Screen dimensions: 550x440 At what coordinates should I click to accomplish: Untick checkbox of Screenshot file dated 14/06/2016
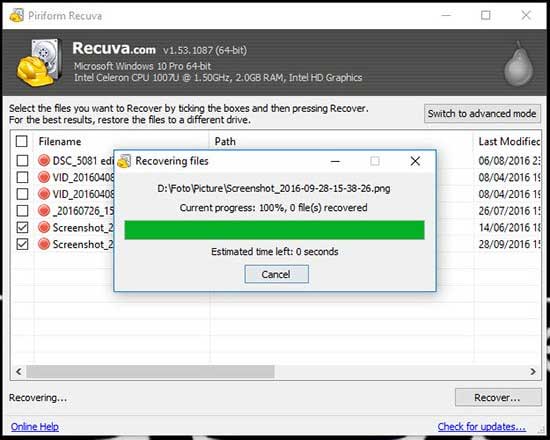22,227
